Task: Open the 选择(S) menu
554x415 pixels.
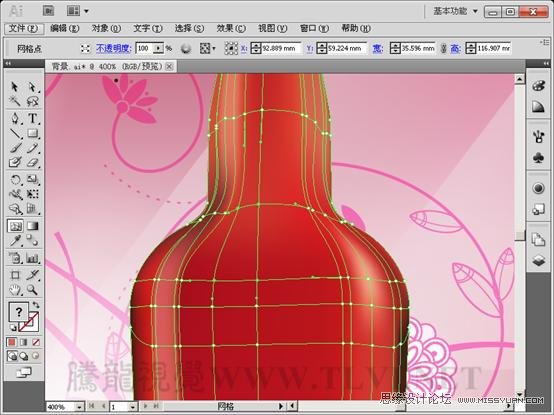Action: 189,28
